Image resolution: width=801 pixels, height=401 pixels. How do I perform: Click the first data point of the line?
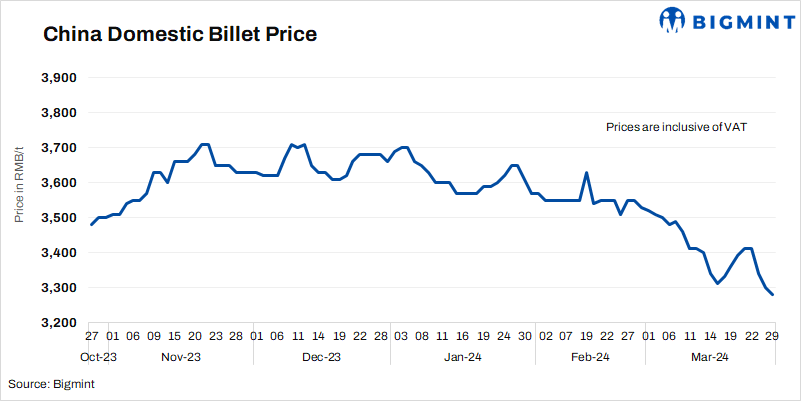[x=91, y=225]
